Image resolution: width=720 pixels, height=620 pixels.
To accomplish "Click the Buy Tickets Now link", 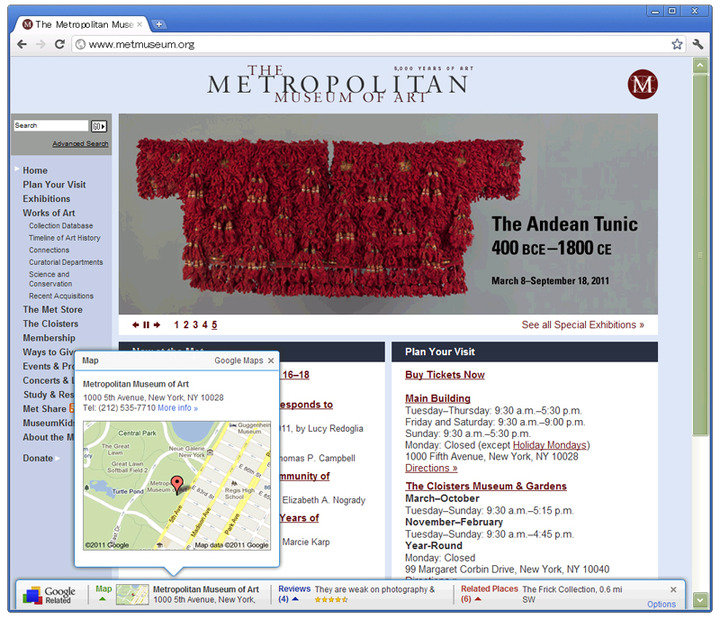I will point(444,375).
